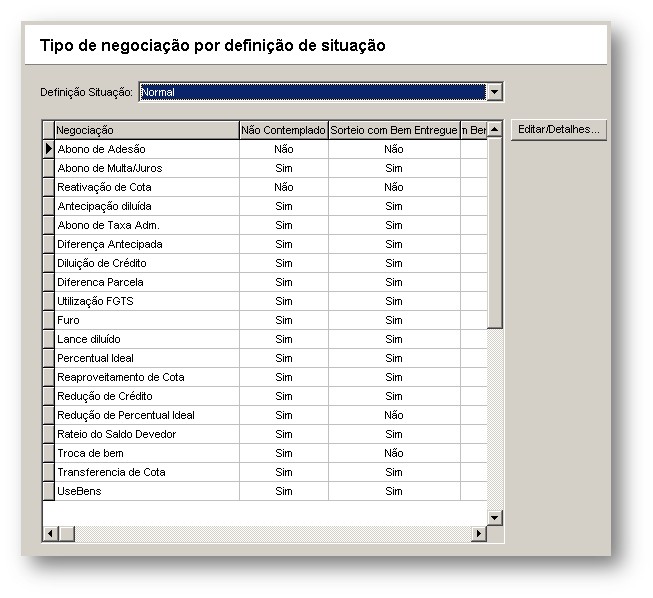Click Não Contemplado cell for Transferencia de Cota

[x=284, y=472]
